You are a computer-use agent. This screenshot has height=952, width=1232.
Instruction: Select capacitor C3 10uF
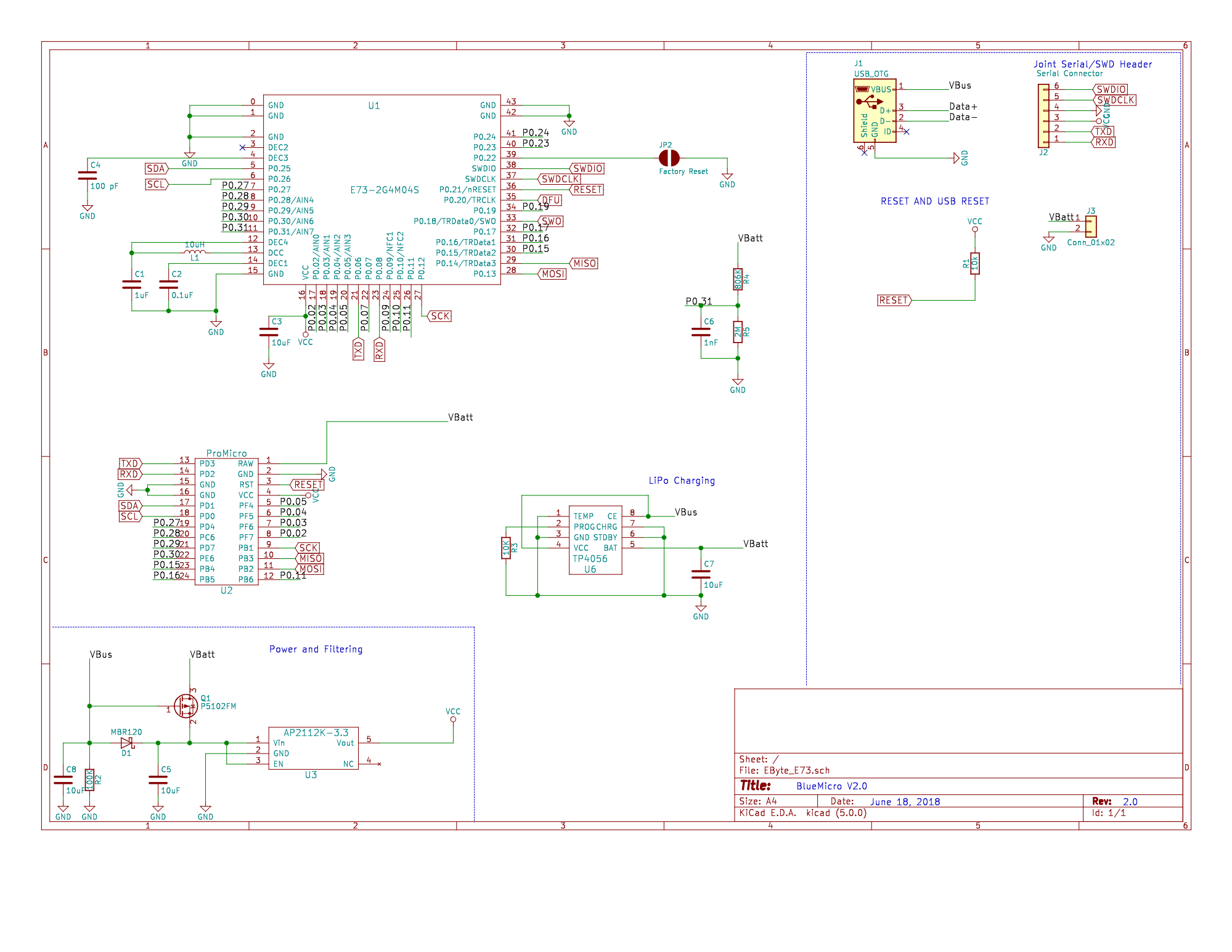269,332
